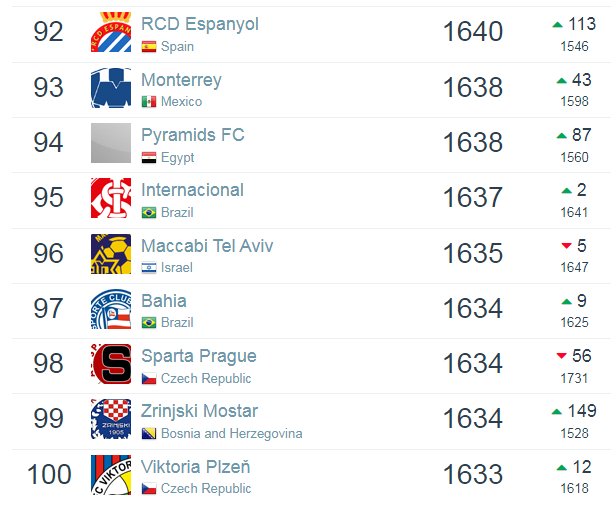The image size is (611, 510).
Task: Click the Bosnia and Herzegovina flag icon
Action: (x=148, y=434)
